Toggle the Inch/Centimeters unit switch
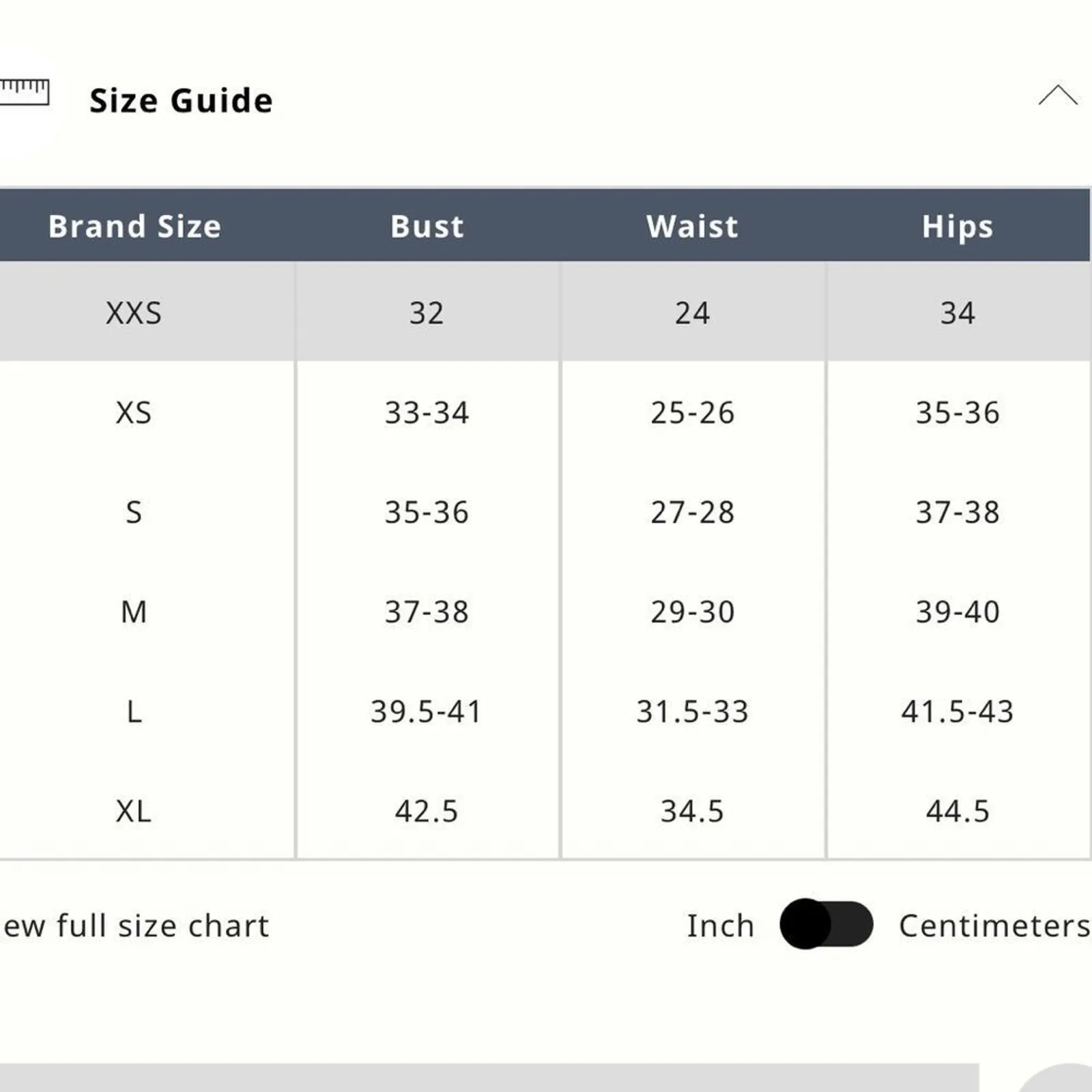Viewport: 1092px width, 1092px height. (826, 924)
